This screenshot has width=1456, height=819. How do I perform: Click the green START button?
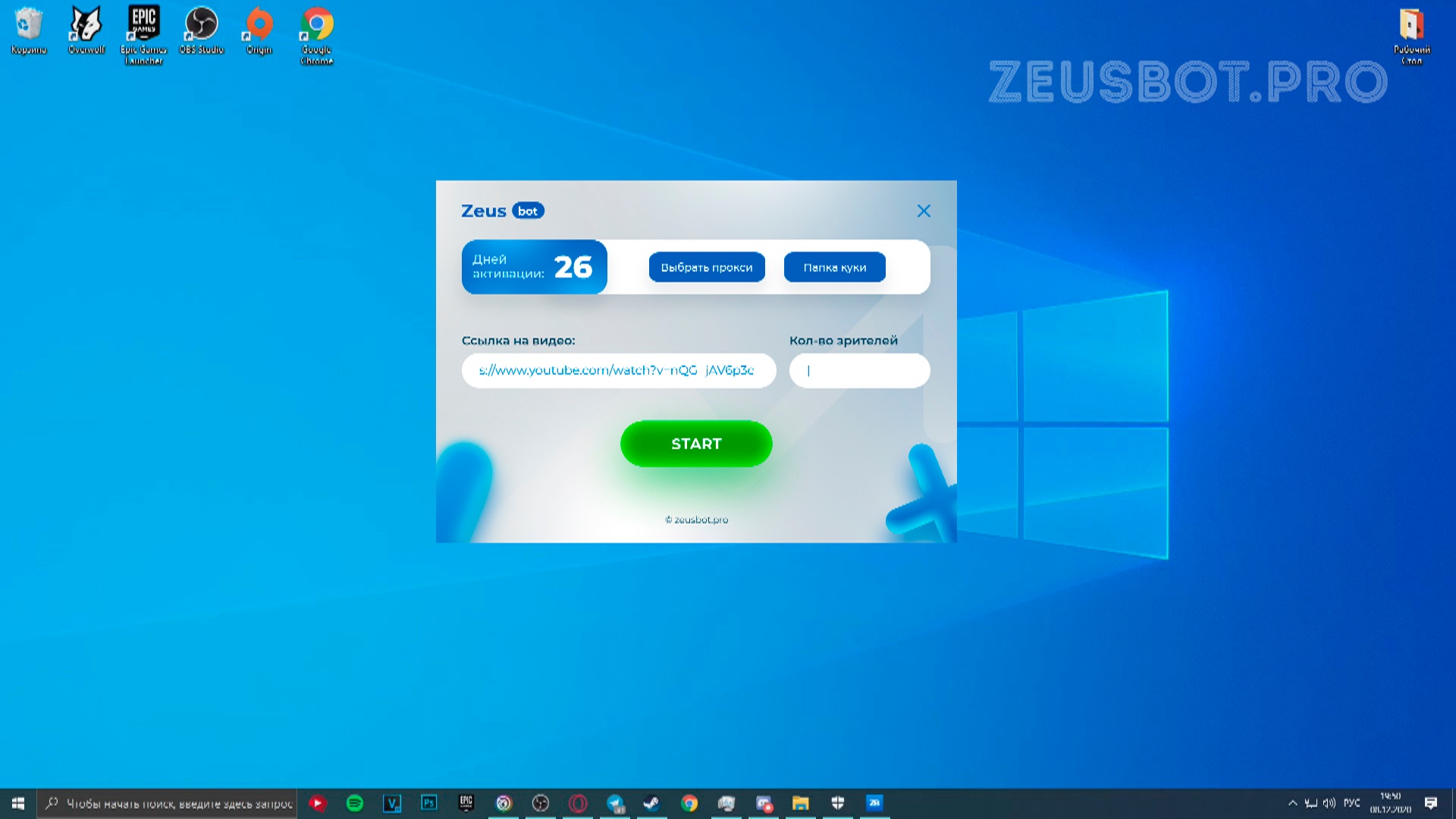(x=695, y=444)
